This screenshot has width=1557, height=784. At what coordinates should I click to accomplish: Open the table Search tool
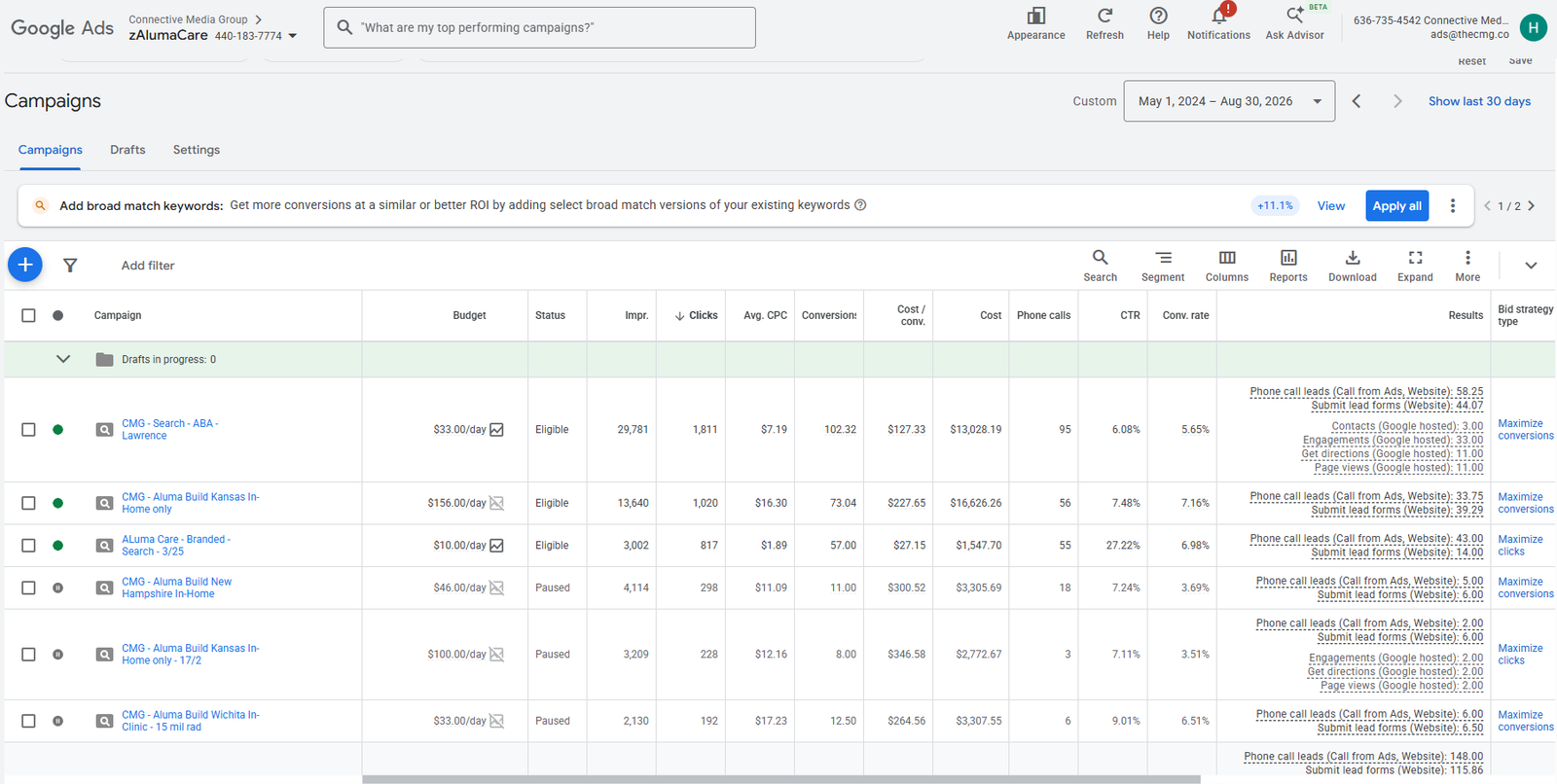point(1100,266)
